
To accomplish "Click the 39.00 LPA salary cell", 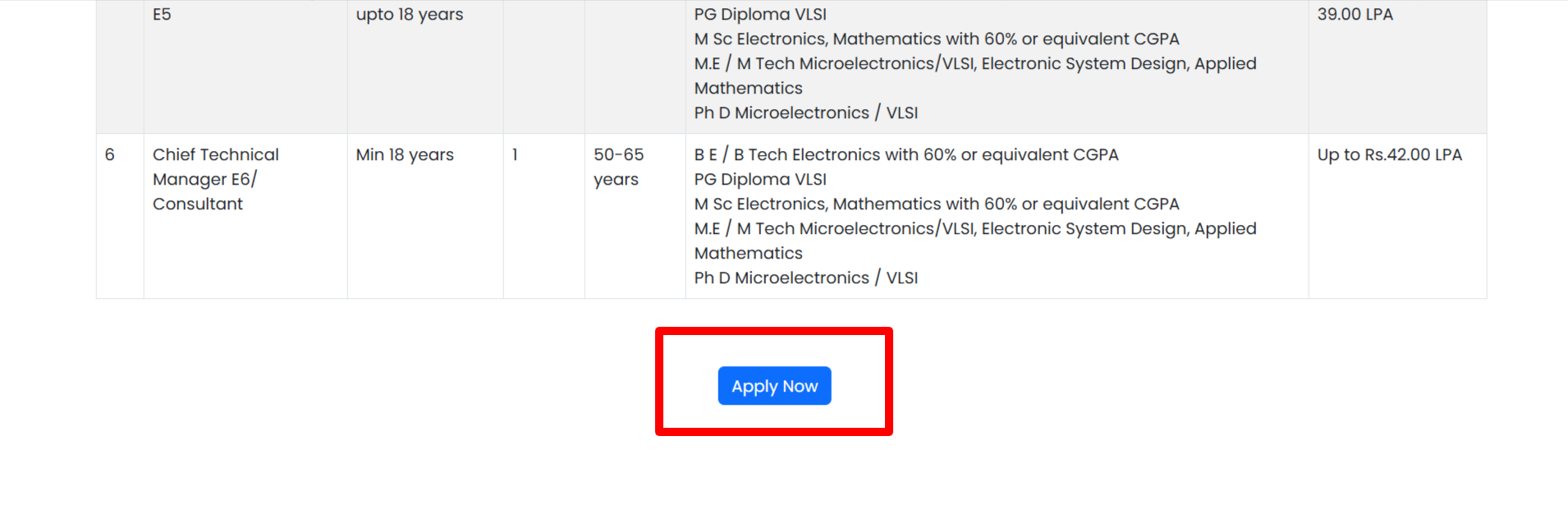I will pos(1355,14).
